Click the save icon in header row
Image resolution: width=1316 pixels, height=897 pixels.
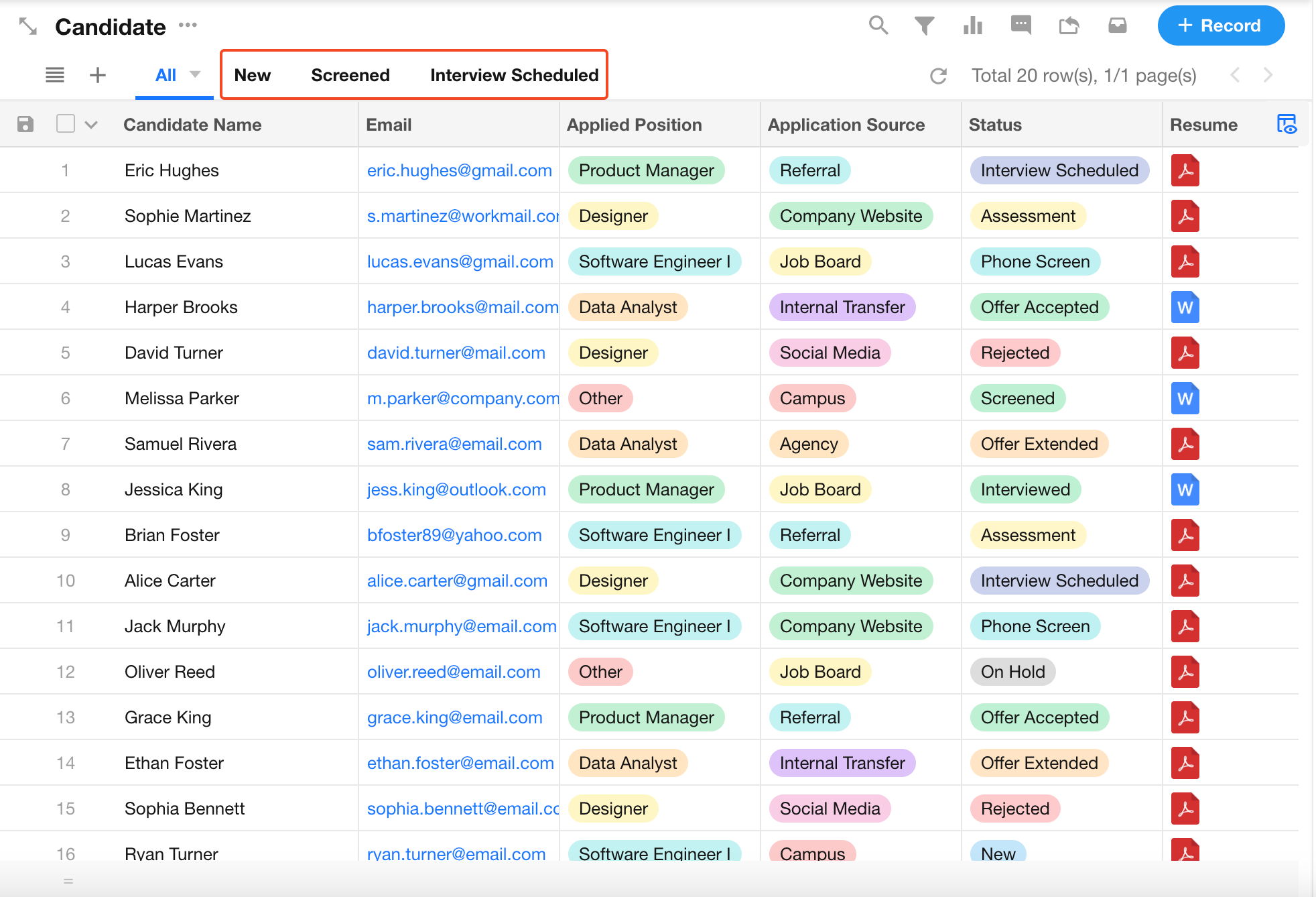pyautogui.click(x=25, y=124)
